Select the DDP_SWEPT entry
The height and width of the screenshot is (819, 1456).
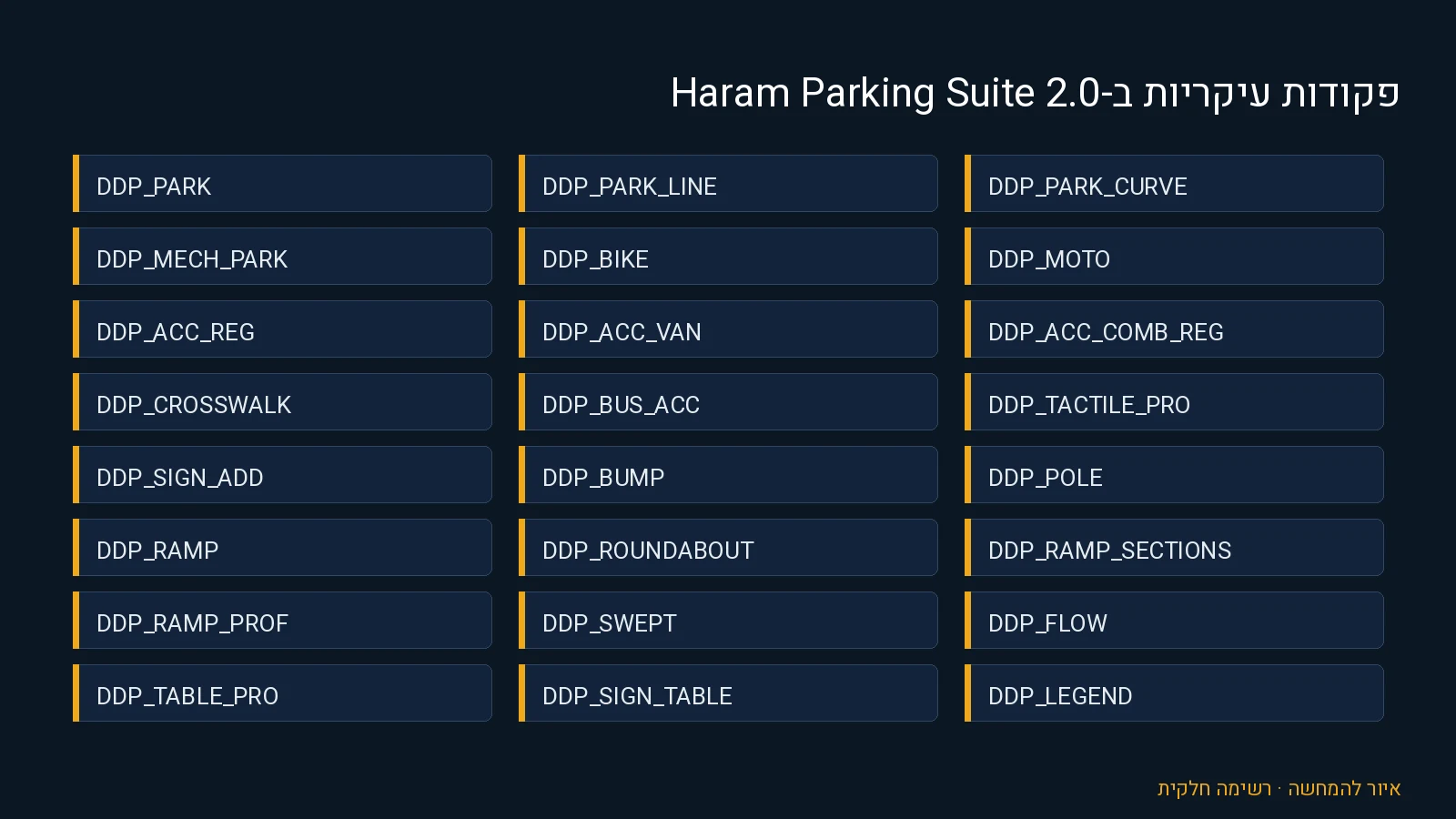click(728, 621)
